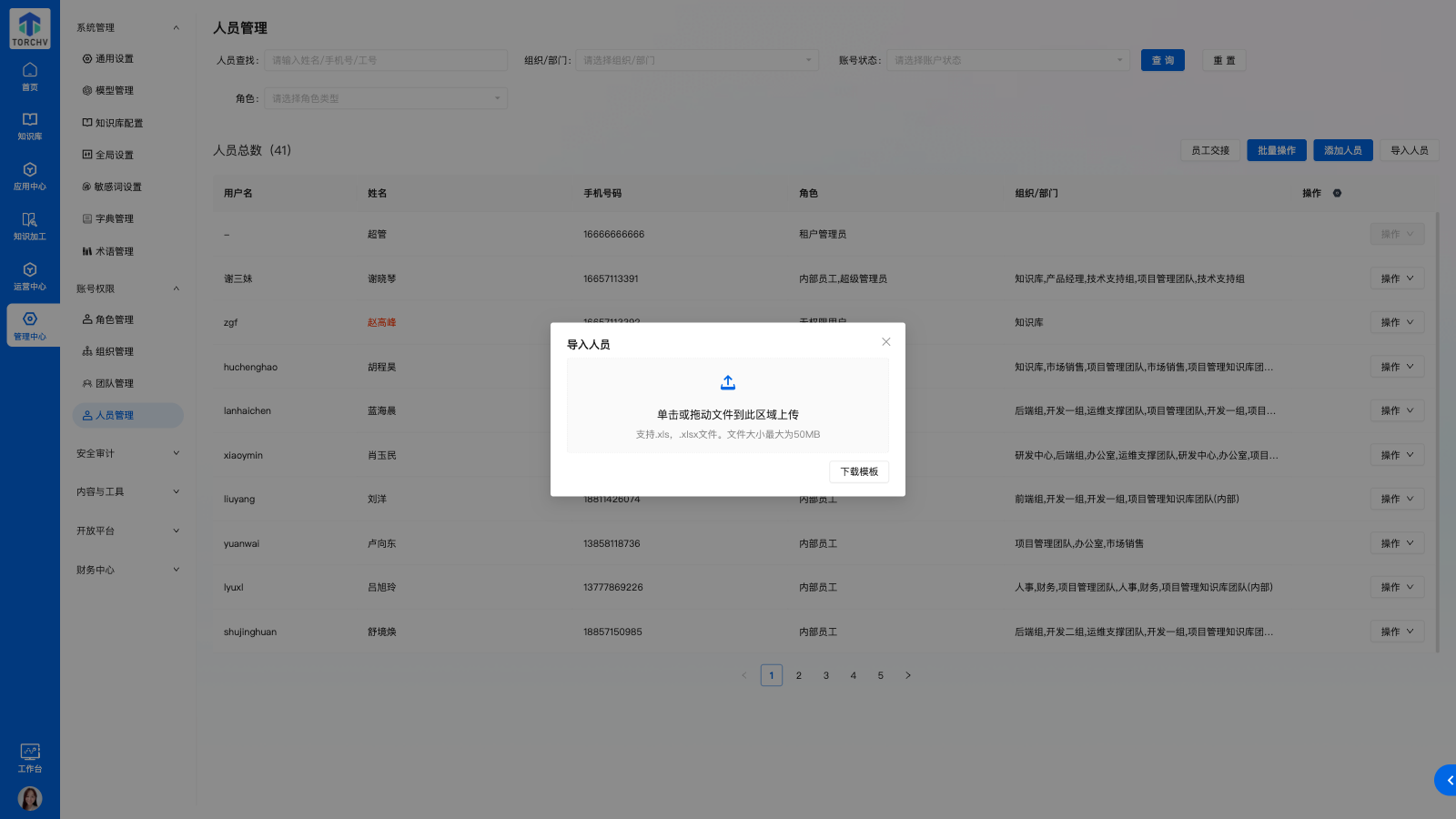
Task: Open the 知识加工 sidebar icon
Action: pyautogui.click(x=30, y=226)
